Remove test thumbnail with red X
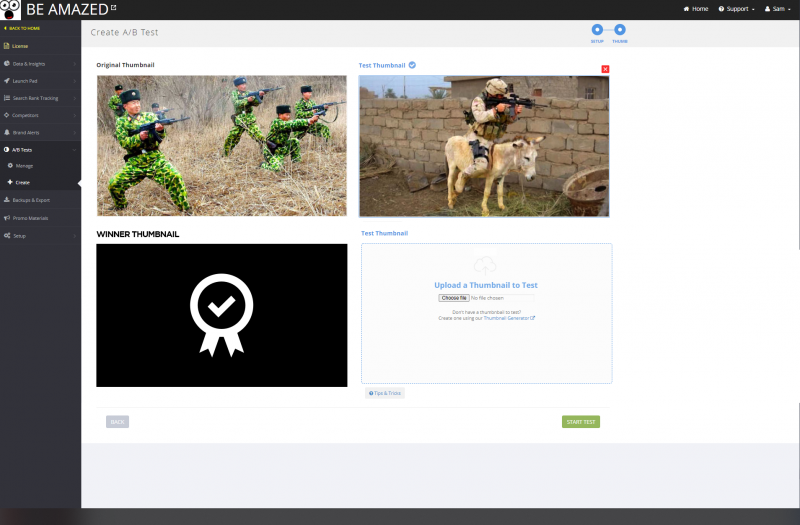 (605, 69)
